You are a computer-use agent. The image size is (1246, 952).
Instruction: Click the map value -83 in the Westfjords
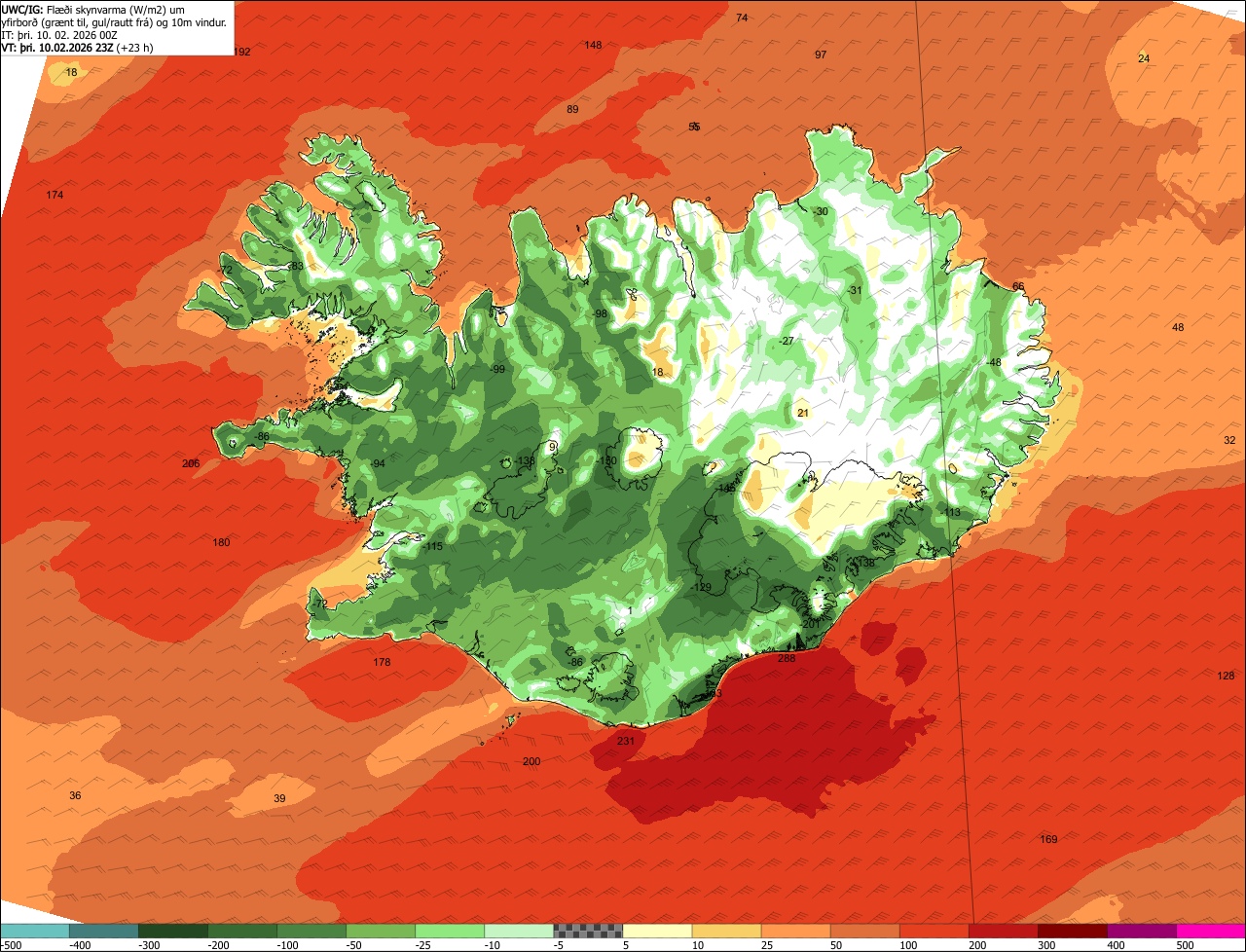pyautogui.click(x=296, y=266)
